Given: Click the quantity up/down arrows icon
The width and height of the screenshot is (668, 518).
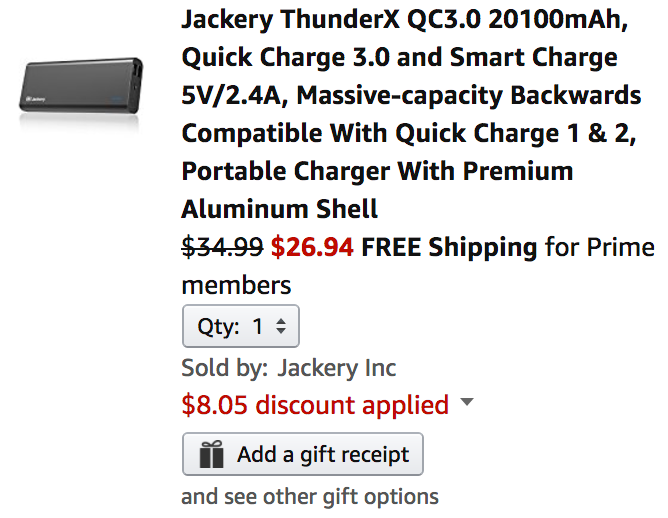Looking at the screenshot, I should click(281, 326).
